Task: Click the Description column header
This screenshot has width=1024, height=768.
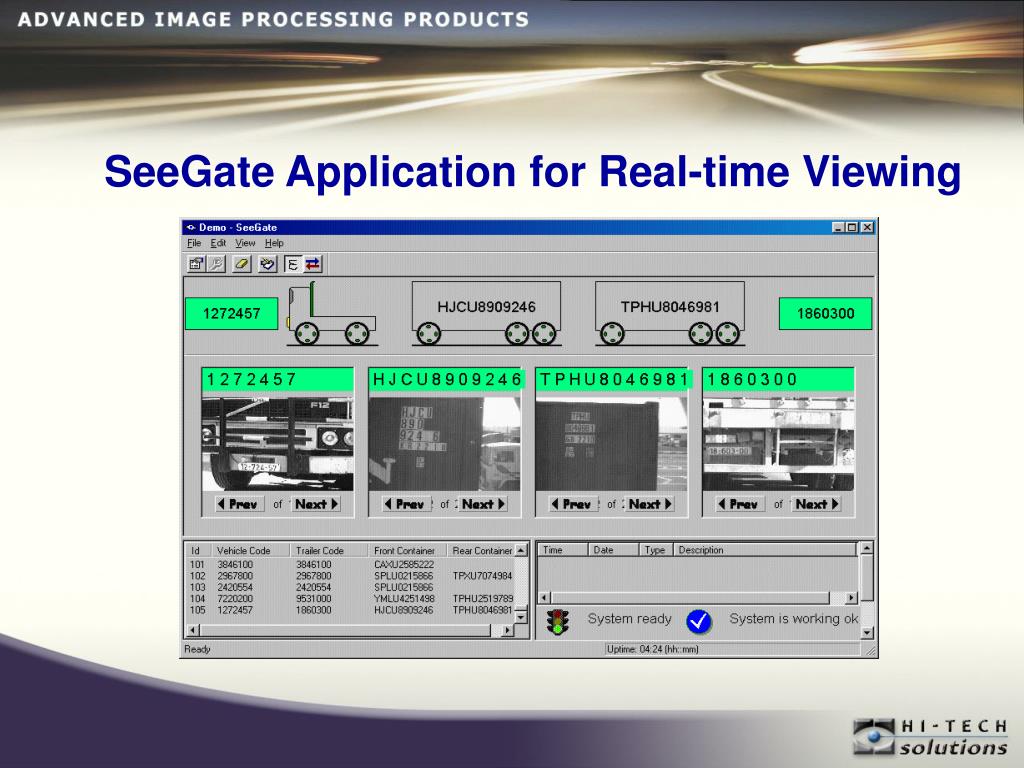Action: pyautogui.click(x=765, y=550)
